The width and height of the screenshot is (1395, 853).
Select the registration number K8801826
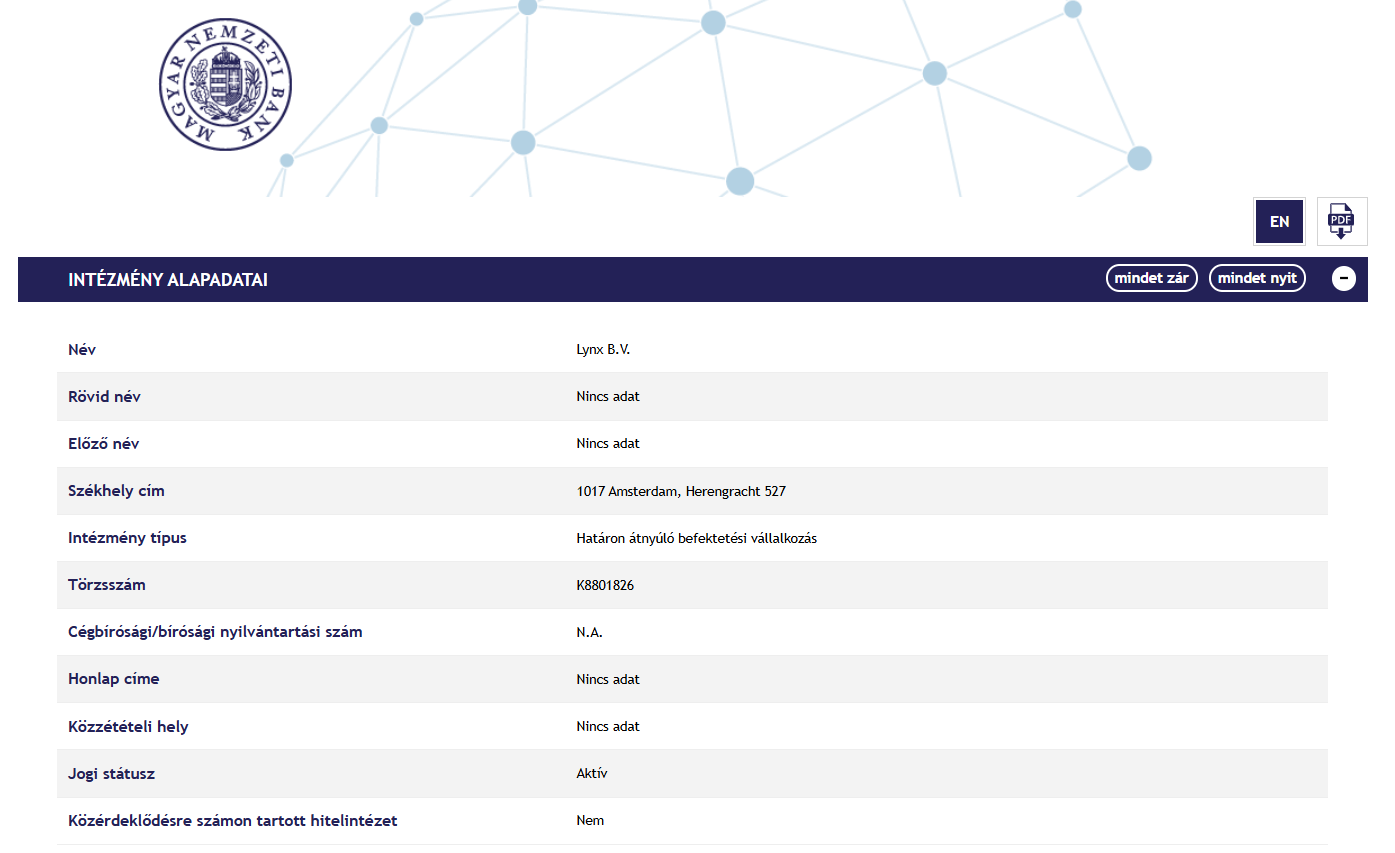pyautogui.click(x=605, y=585)
